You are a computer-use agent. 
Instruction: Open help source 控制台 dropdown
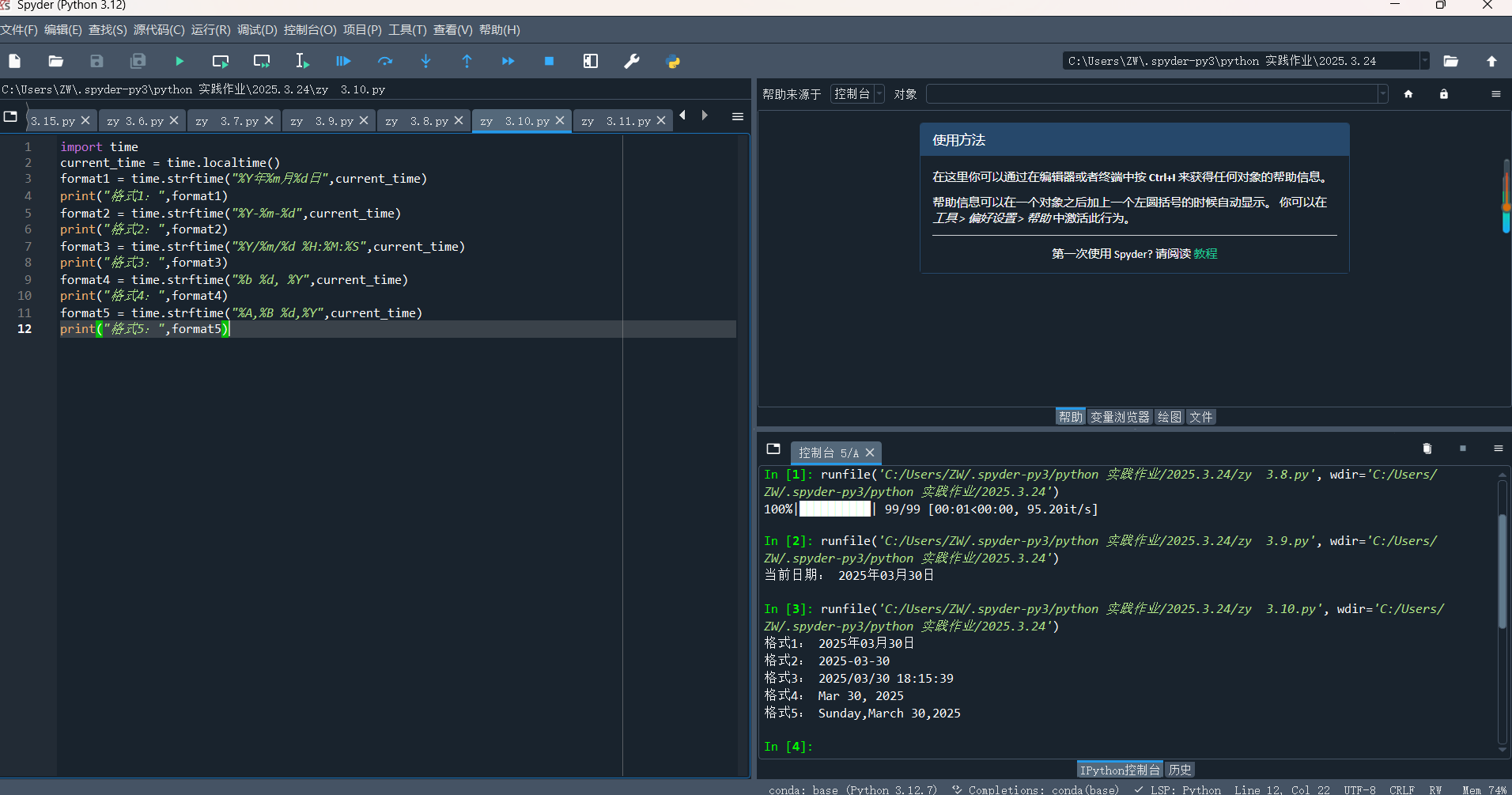(858, 94)
